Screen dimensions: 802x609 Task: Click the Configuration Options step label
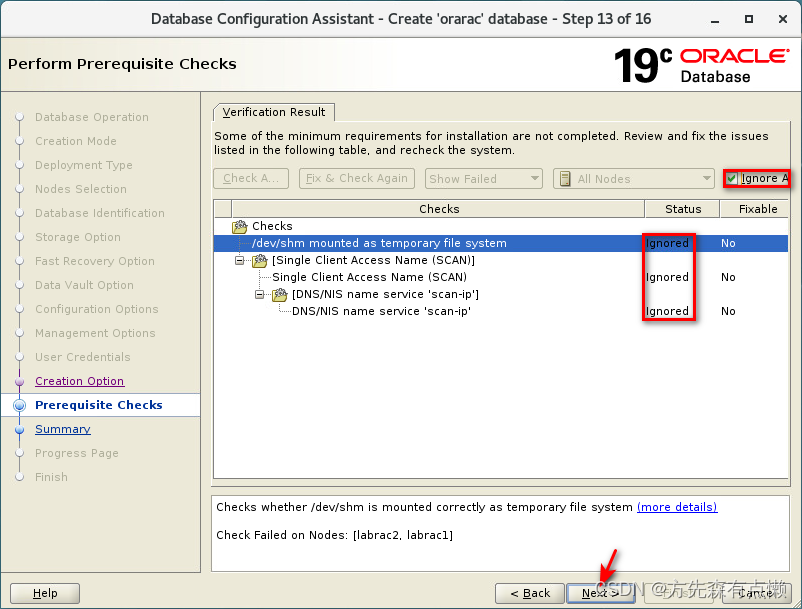(97, 309)
